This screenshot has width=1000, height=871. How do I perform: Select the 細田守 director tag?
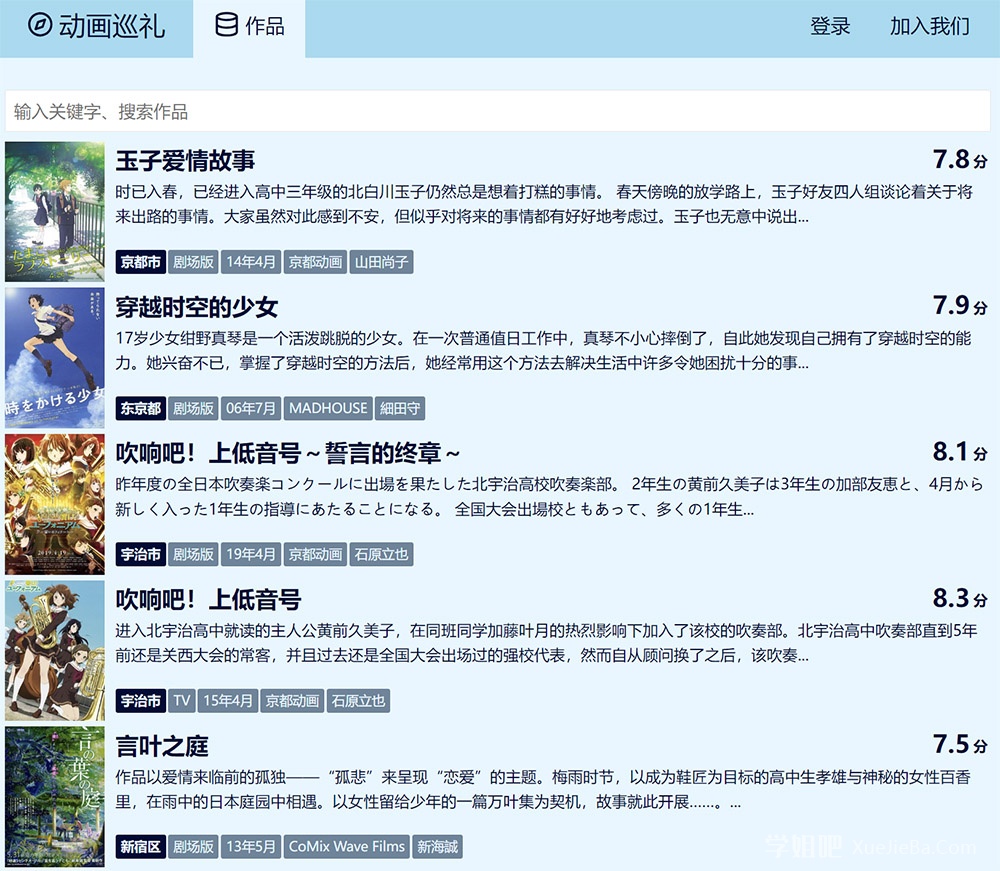[x=400, y=408]
